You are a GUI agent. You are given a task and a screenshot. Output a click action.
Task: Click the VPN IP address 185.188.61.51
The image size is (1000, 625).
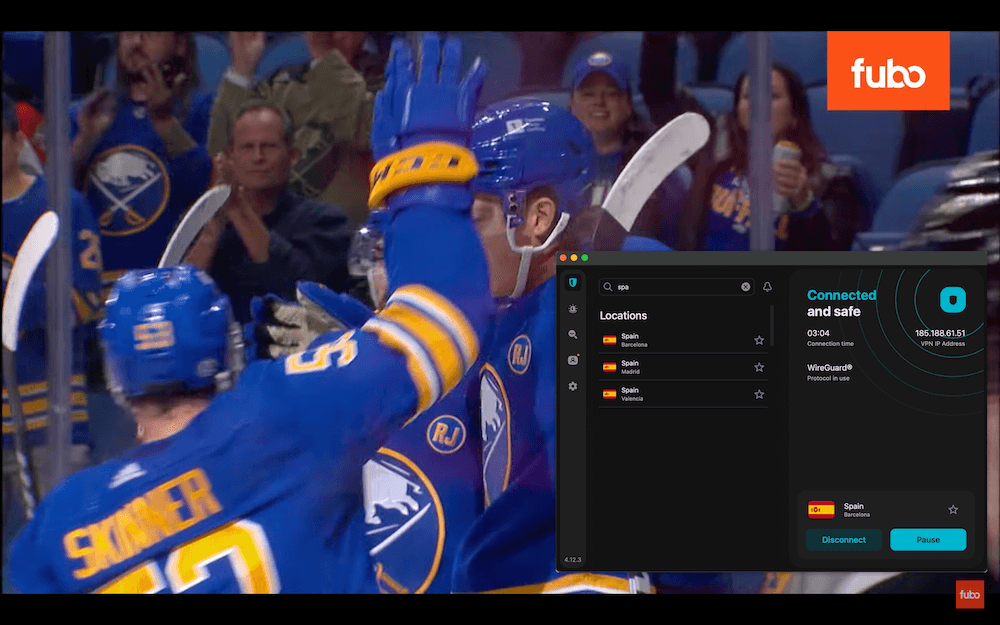(940, 333)
